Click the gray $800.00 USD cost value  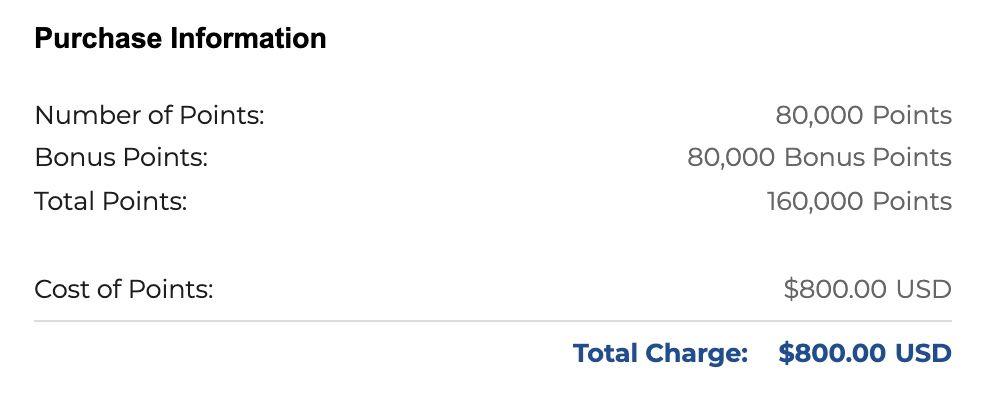(867, 290)
